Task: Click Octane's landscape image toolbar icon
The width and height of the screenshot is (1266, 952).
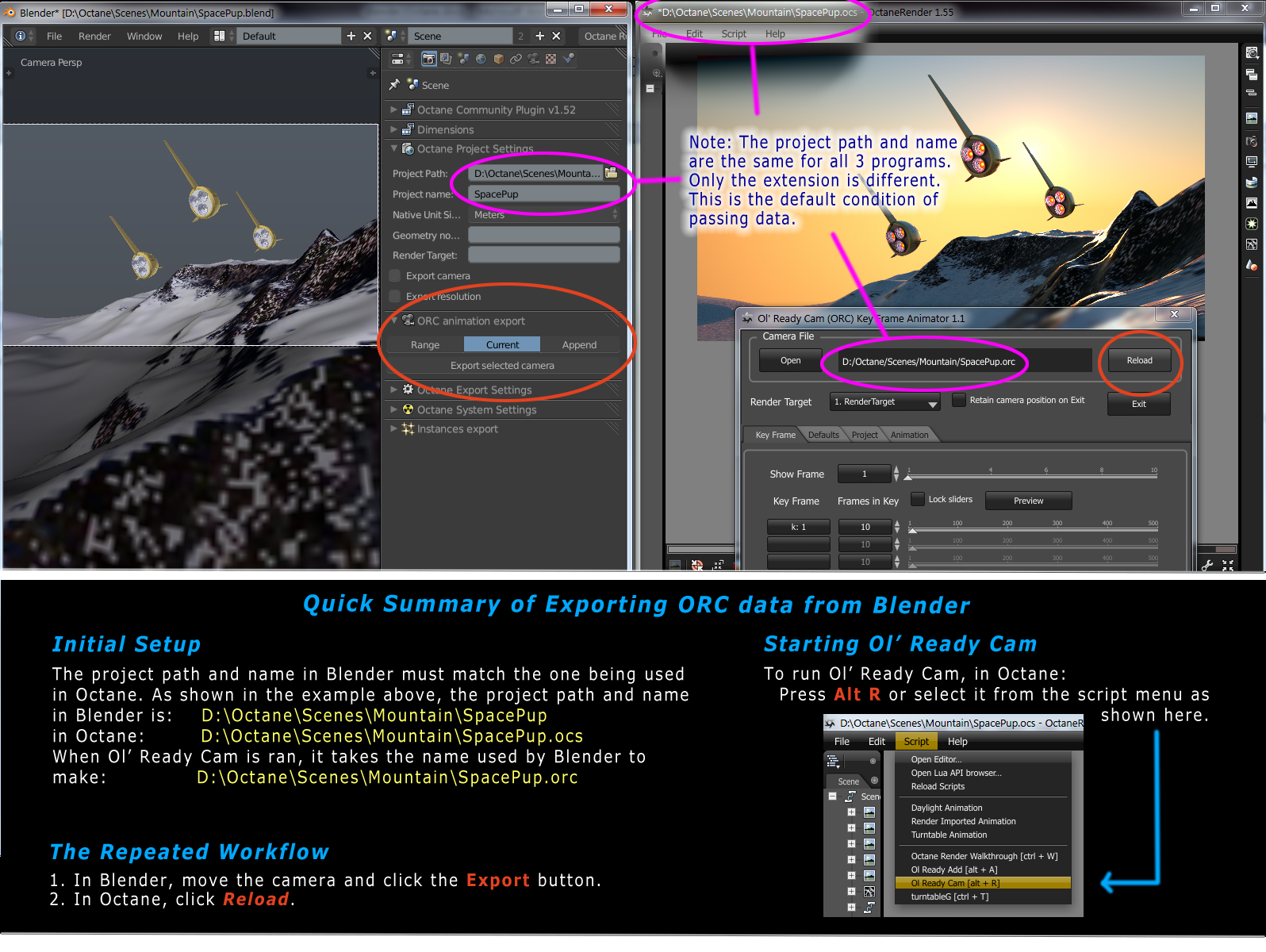Action: 1252,118
